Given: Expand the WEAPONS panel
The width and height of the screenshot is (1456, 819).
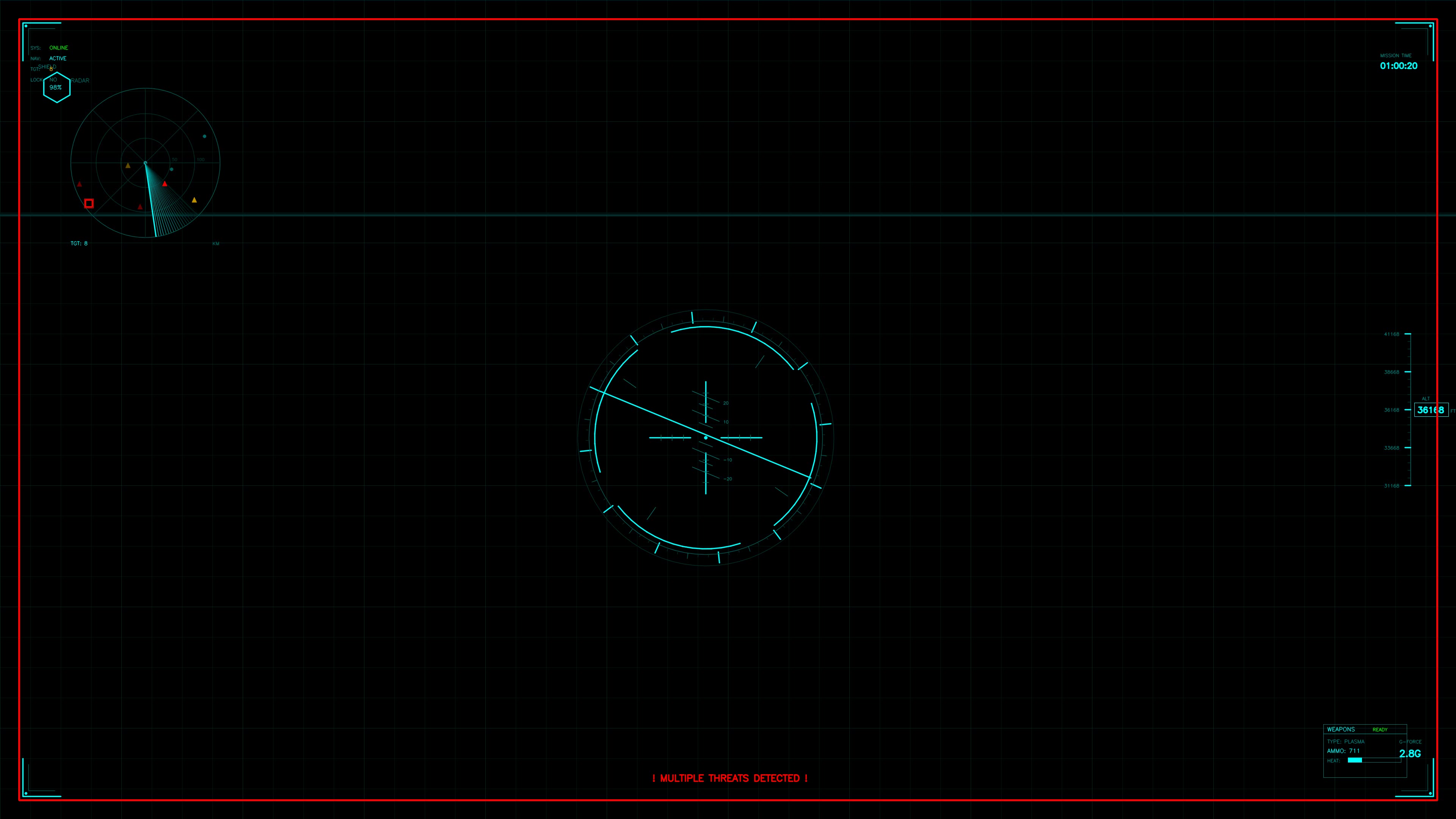Looking at the screenshot, I should pyautogui.click(x=1341, y=729).
